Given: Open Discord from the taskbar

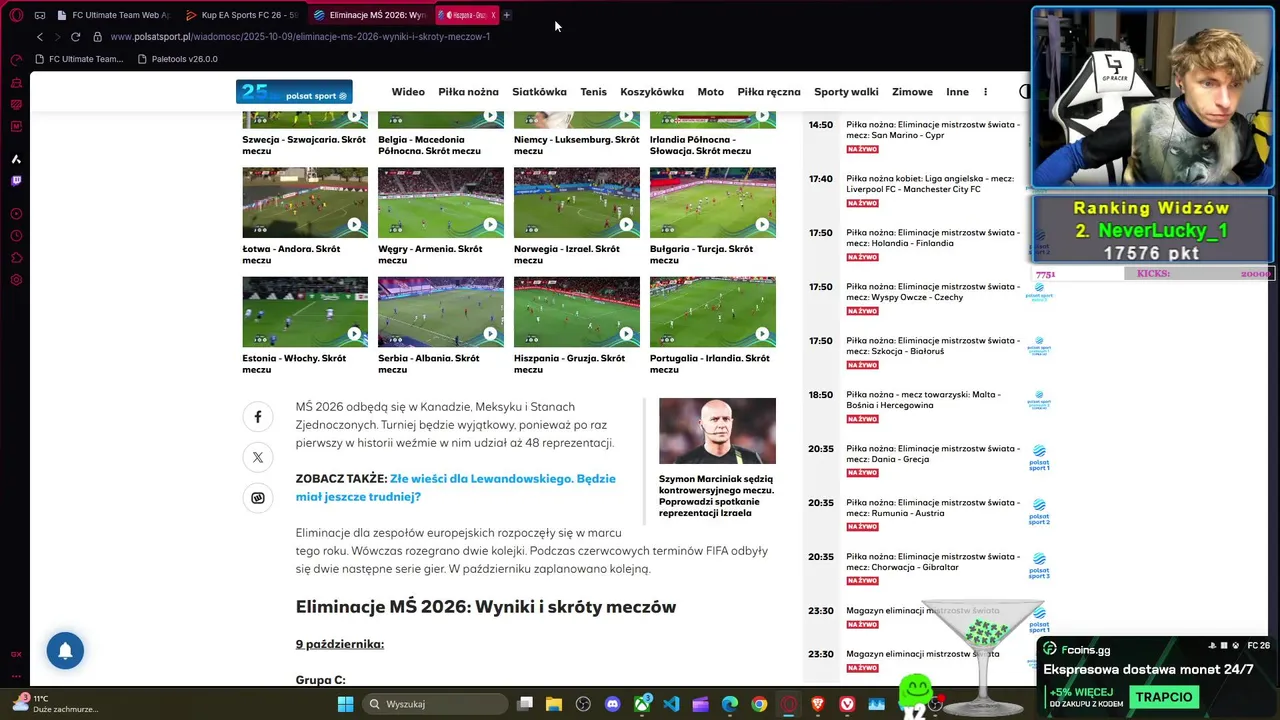Looking at the screenshot, I should pyautogui.click(x=613, y=704).
